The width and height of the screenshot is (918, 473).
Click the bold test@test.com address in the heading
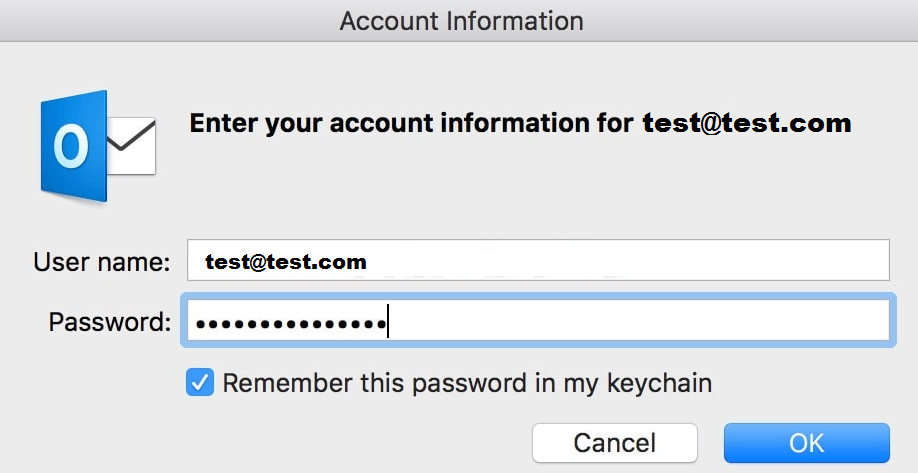[747, 124]
